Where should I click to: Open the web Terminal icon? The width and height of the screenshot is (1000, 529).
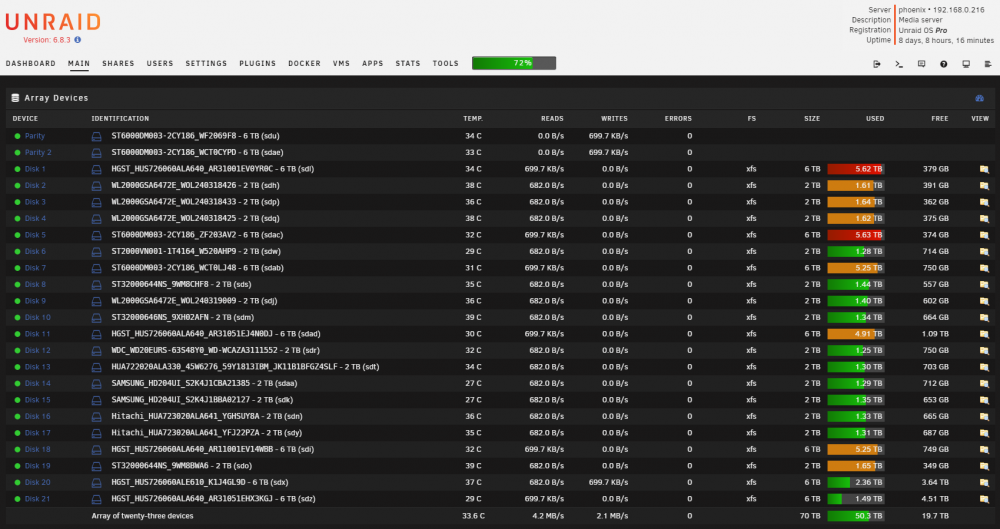pyautogui.click(x=899, y=64)
